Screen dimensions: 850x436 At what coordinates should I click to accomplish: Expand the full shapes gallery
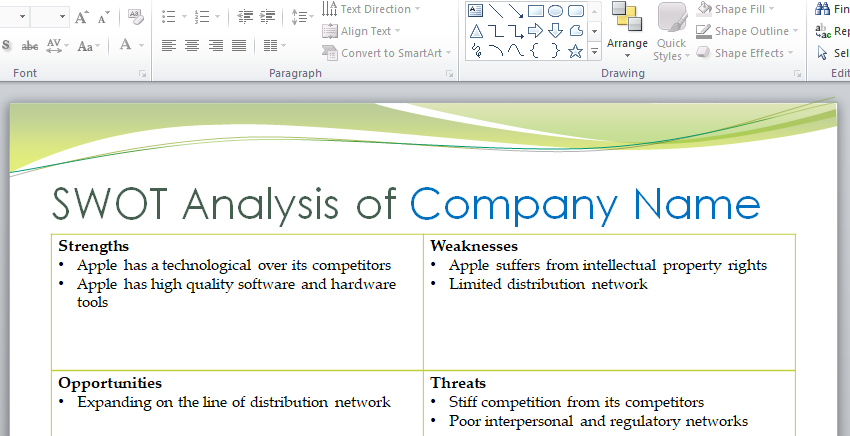click(595, 52)
